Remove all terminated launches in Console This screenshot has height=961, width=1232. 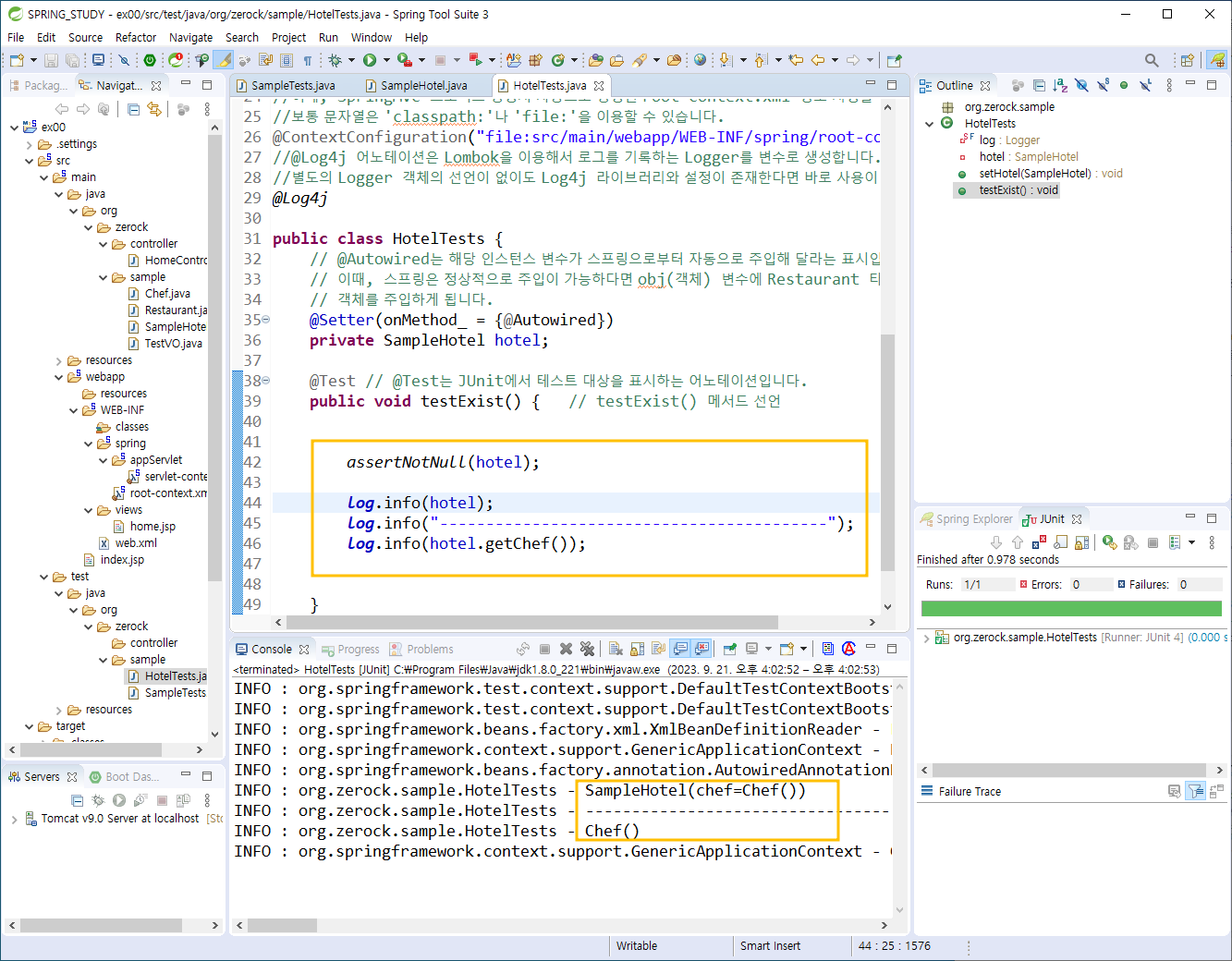pos(587,649)
